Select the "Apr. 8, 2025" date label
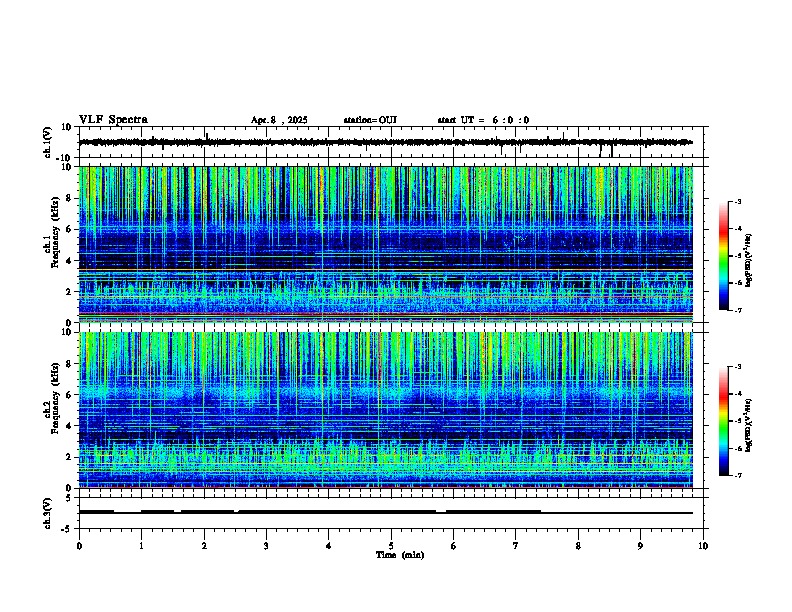 tap(279, 120)
